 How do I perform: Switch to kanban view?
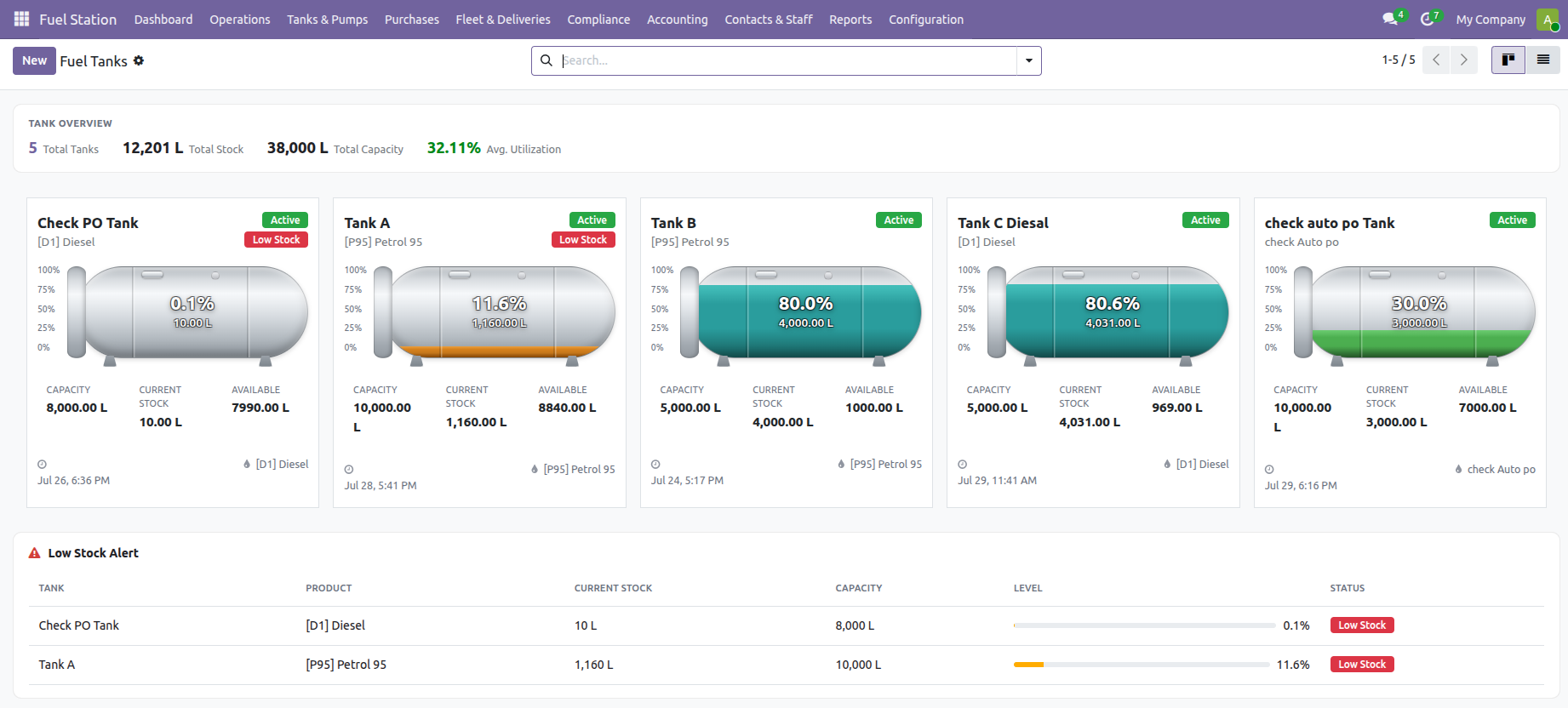pyautogui.click(x=1508, y=60)
